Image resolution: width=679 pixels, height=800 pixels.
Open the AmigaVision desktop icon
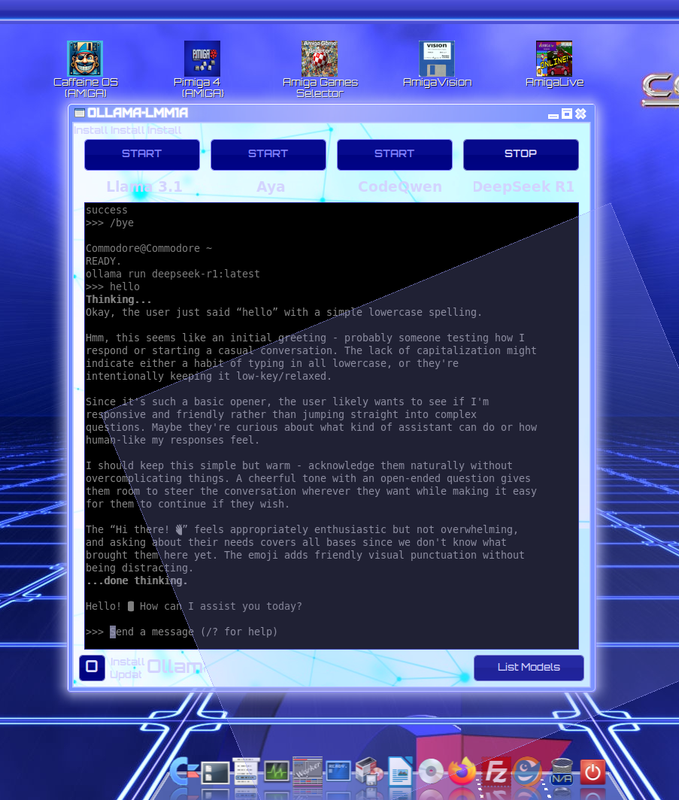click(x=437, y=64)
